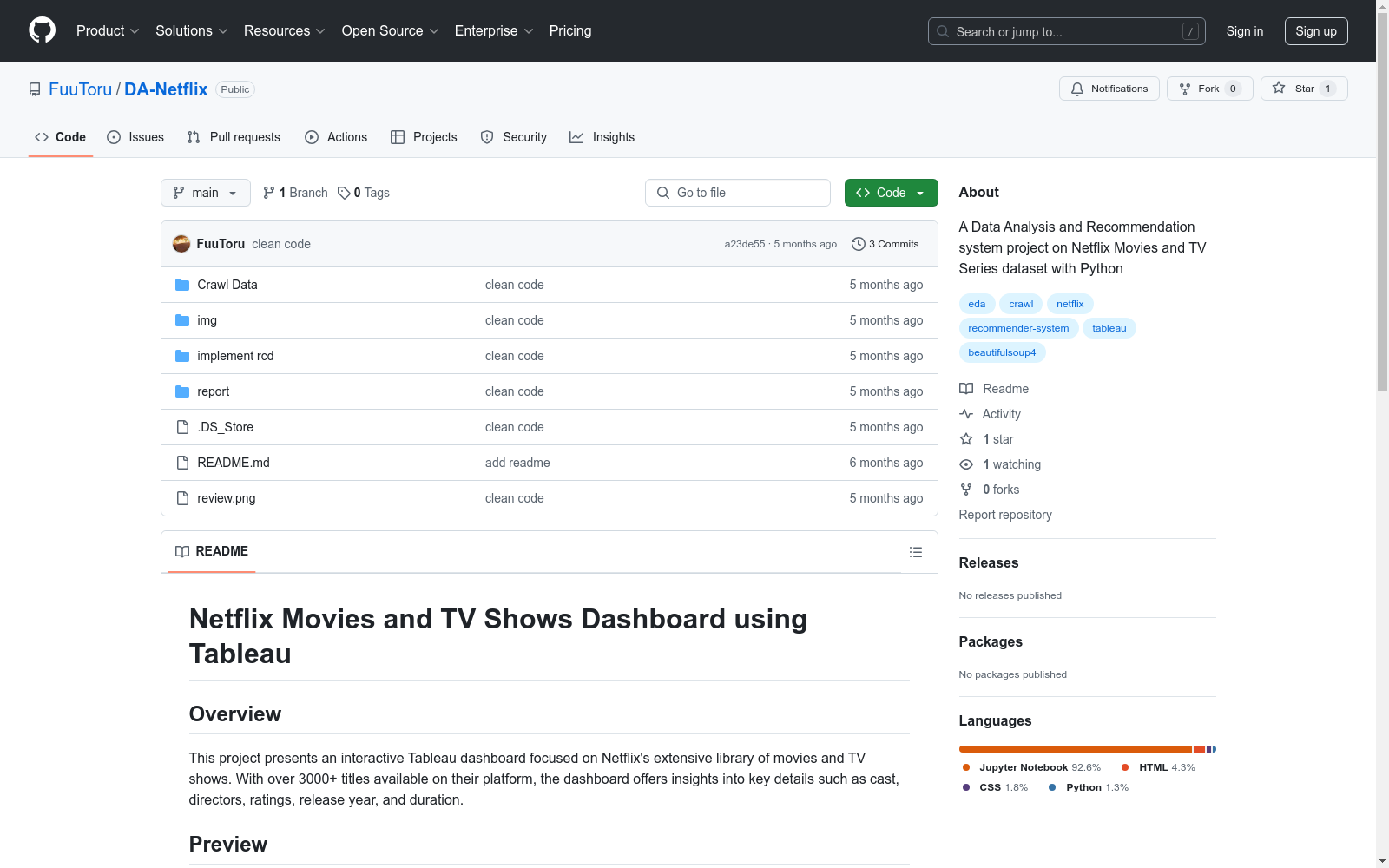1389x868 pixels.
Task: Click the Sign in link
Action: tap(1245, 31)
